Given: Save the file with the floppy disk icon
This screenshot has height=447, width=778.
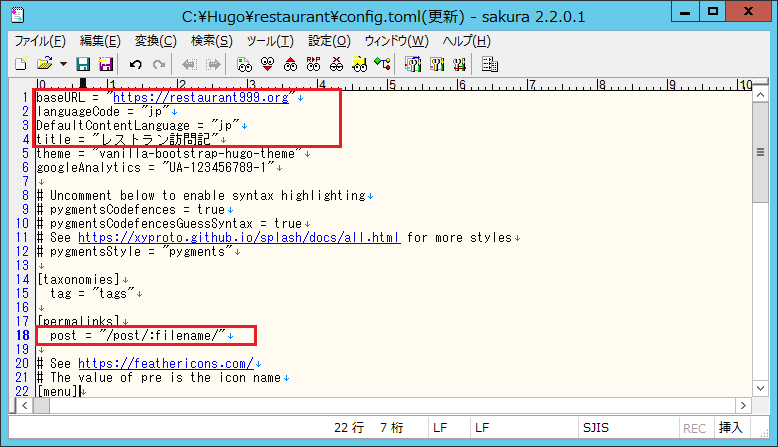Looking at the screenshot, I should (x=83, y=64).
